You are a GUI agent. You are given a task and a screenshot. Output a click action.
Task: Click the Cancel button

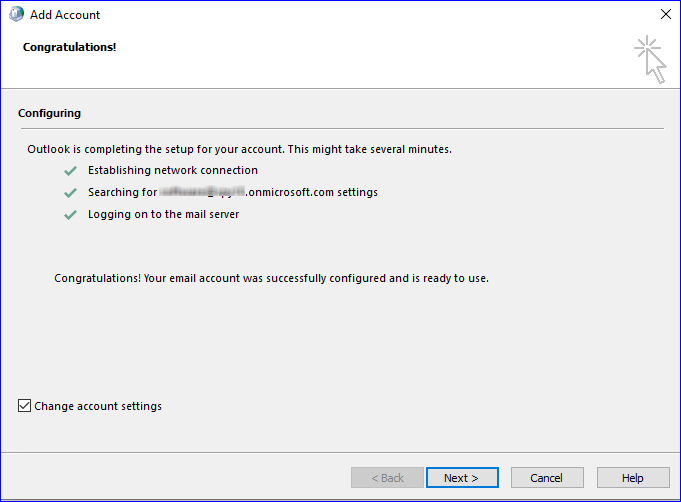(547, 478)
